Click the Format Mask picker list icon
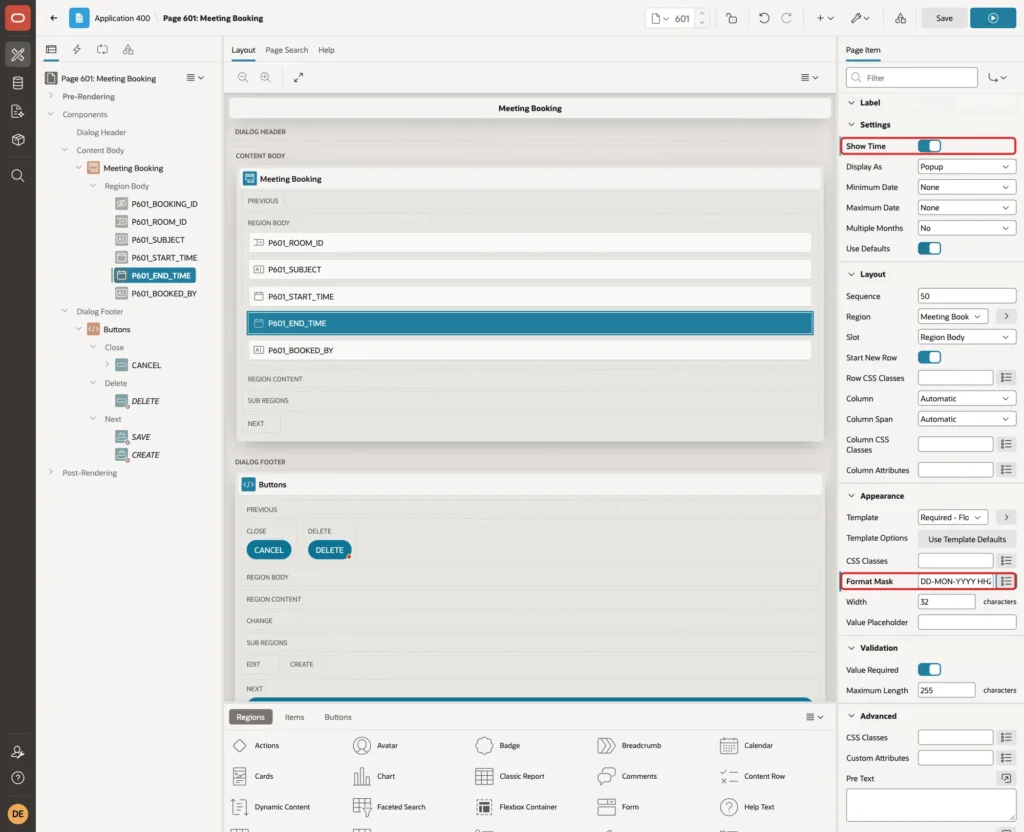1024x832 pixels. (x=1006, y=581)
